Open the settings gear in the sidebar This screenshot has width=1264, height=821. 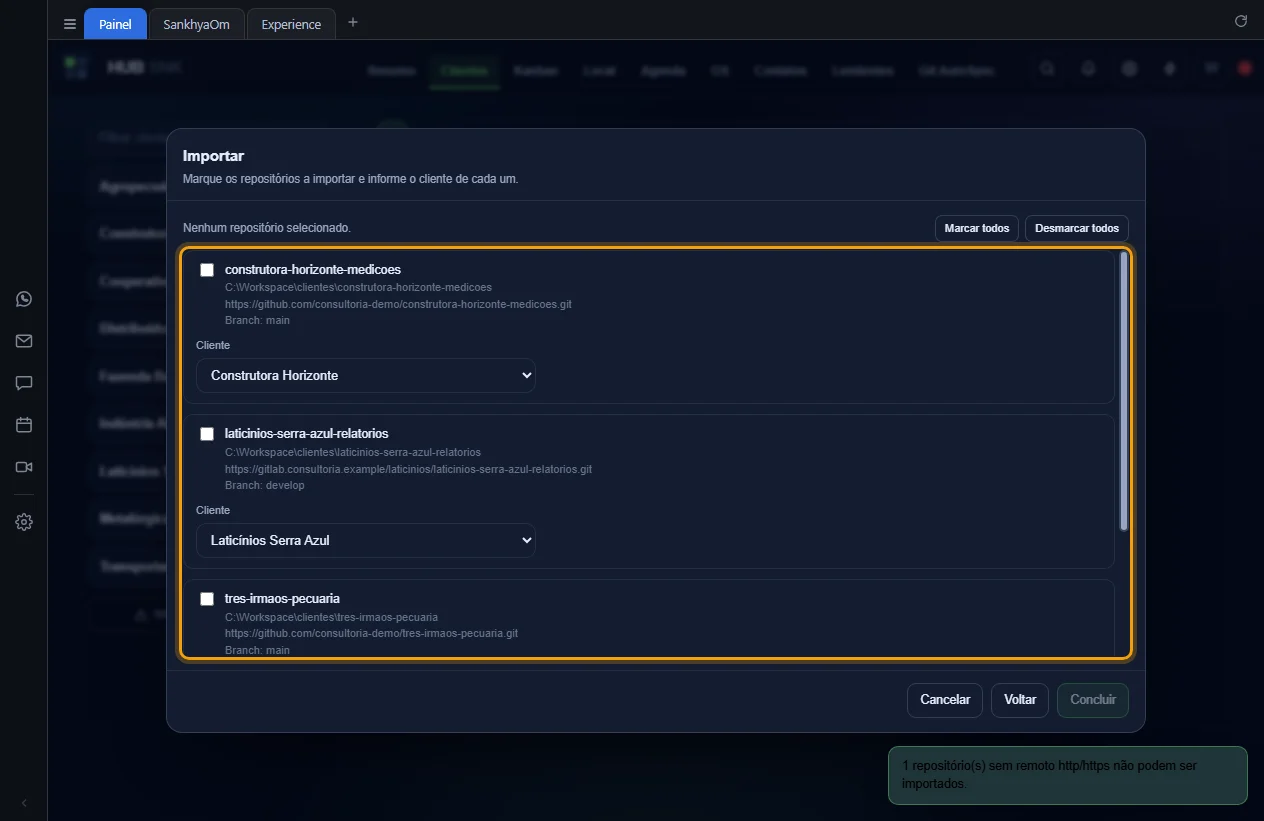24,522
